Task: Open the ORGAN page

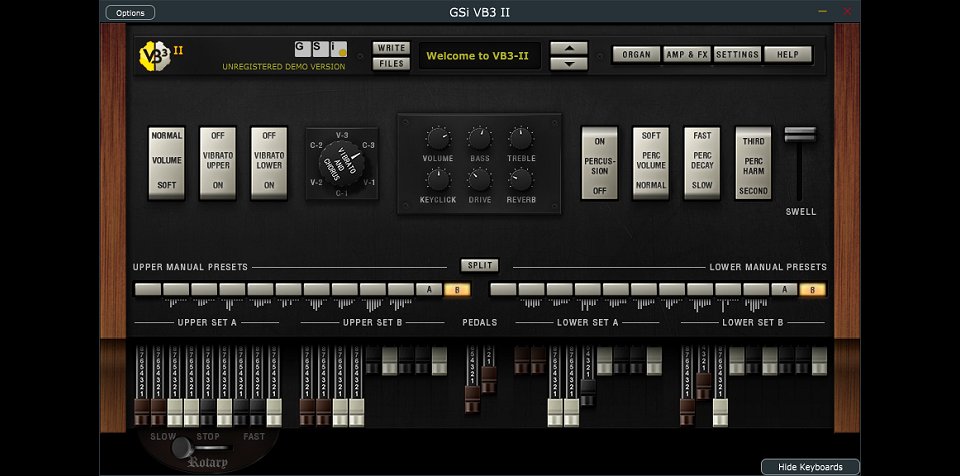Action: pos(637,55)
